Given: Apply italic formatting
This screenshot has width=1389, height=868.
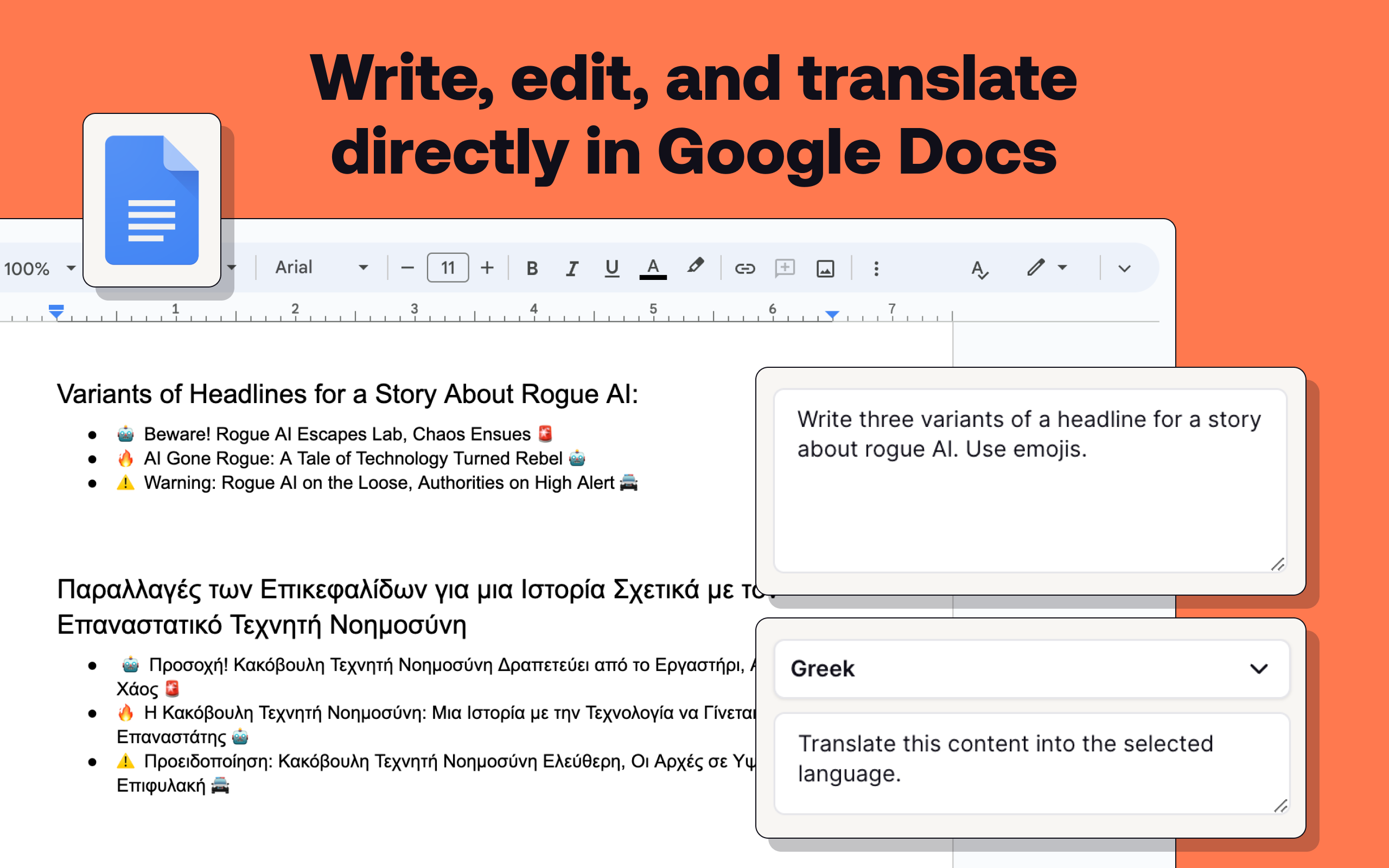Looking at the screenshot, I should (572, 267).
